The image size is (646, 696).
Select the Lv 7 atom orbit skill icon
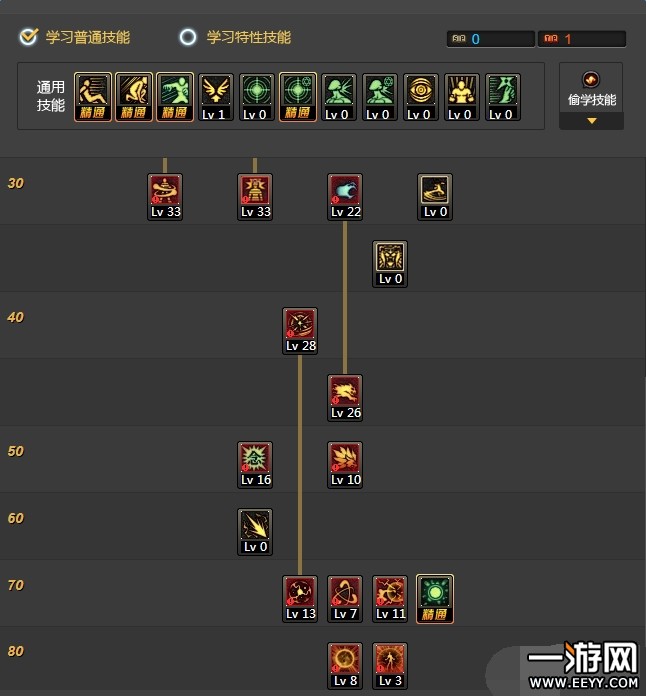point(345,599)
